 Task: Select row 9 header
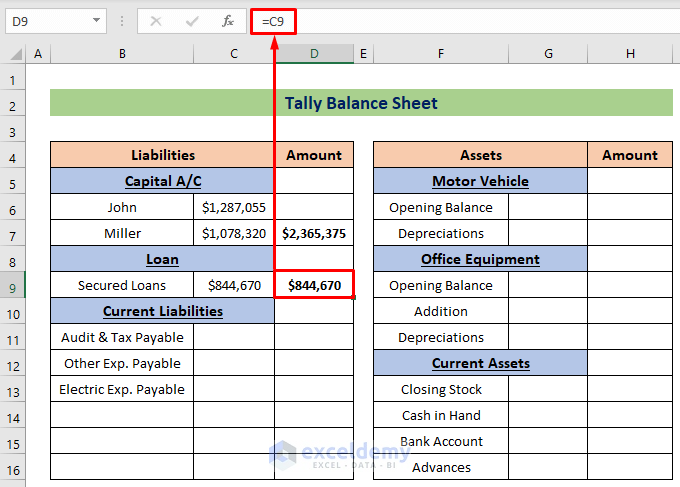coord(13,285)
